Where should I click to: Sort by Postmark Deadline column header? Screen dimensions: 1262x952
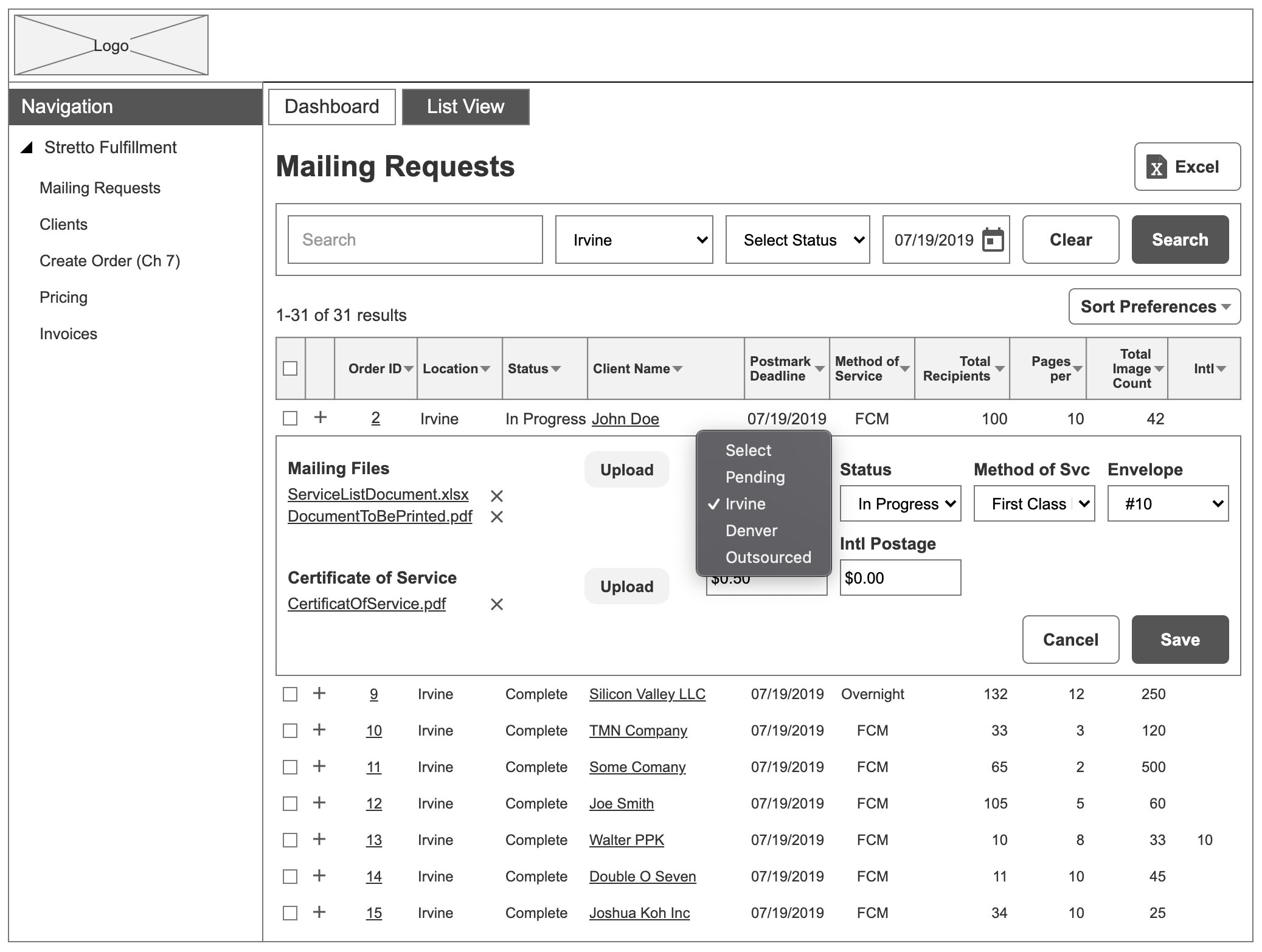pos(786,368)
